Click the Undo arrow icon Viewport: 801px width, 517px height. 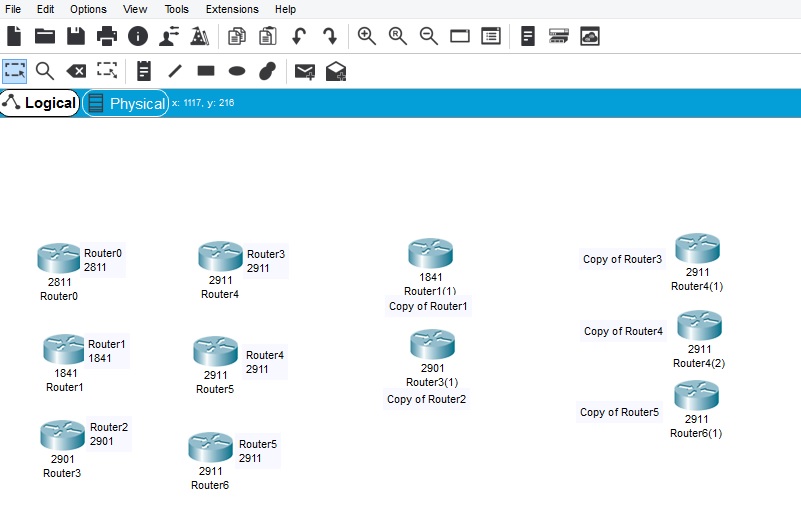pyautogui.click(x=298, y=36)
